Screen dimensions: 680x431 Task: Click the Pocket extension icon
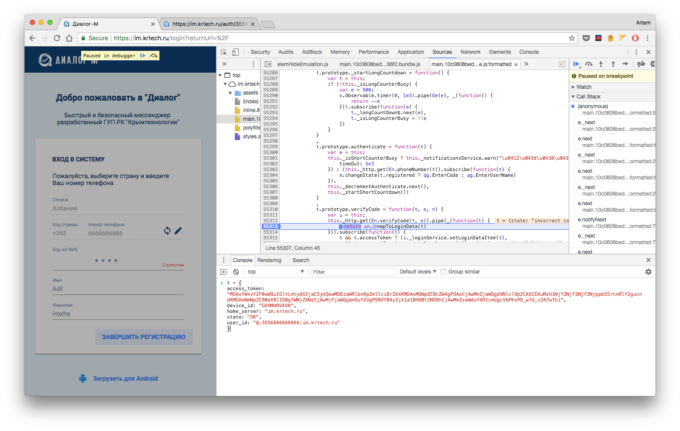(x=586, y=38)
